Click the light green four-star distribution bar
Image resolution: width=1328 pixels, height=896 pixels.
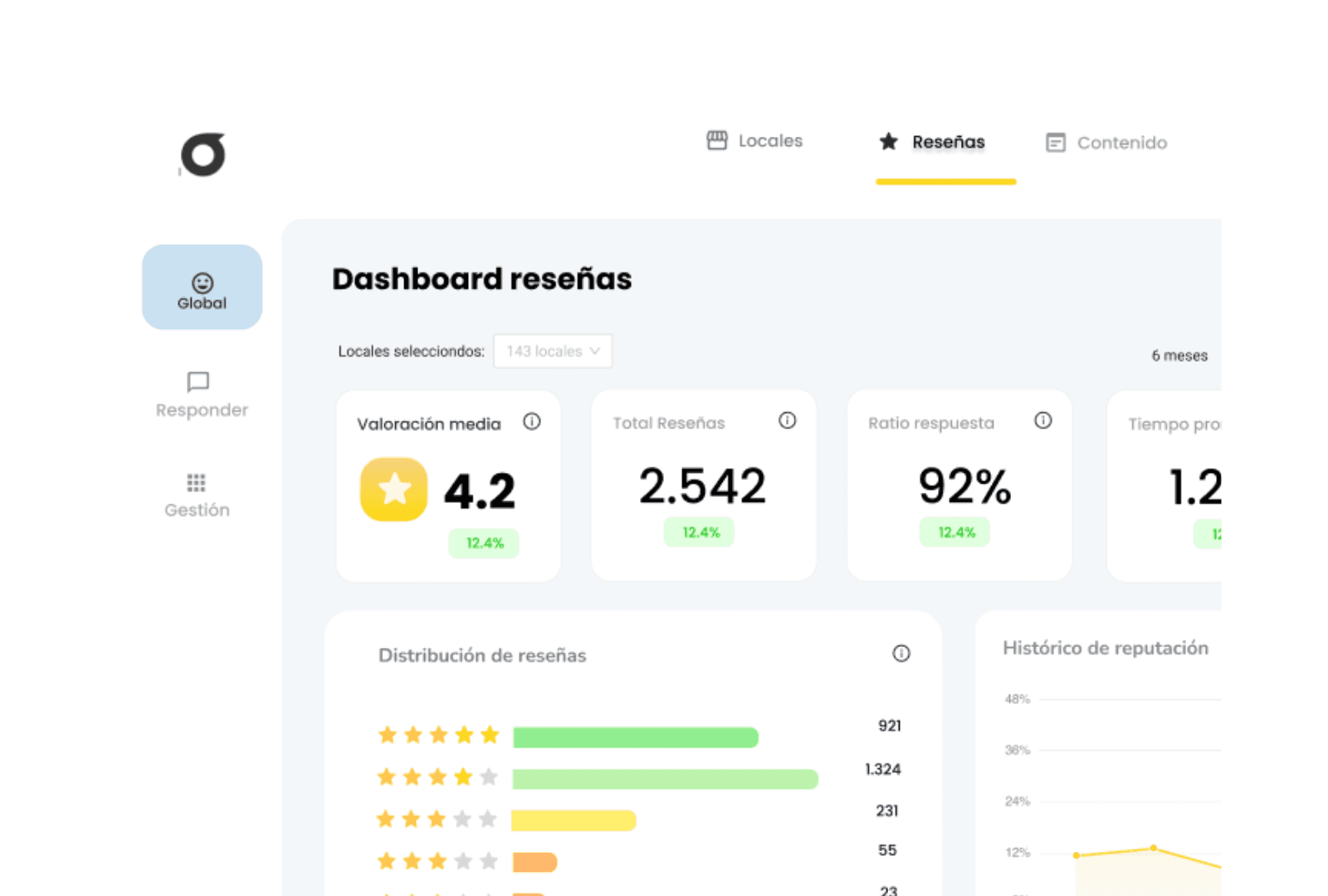(x=666, y=779)
